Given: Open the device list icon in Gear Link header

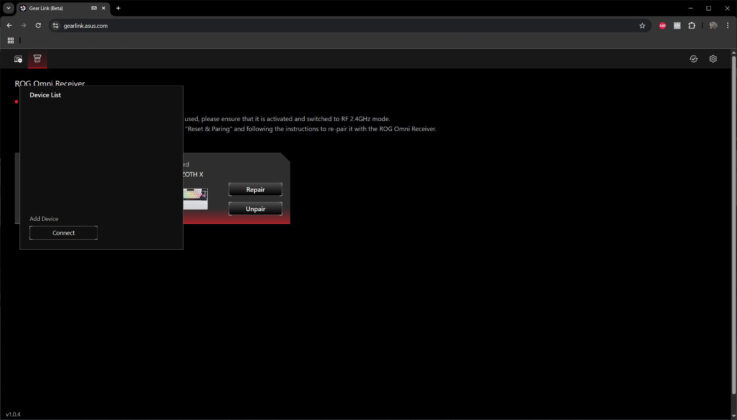Looking at the screenshot, I should coord(18,59).
